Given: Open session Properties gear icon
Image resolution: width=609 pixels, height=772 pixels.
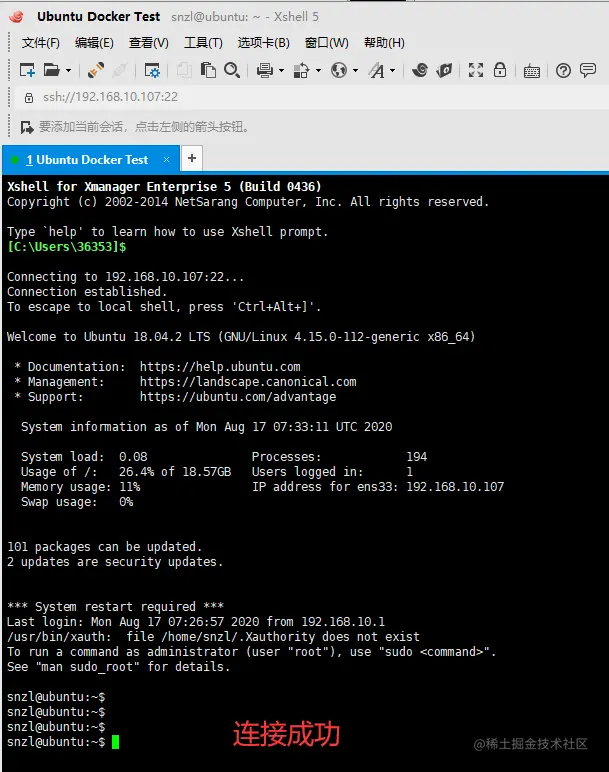Looking at the screenshot, I should [x=152, y=70].
